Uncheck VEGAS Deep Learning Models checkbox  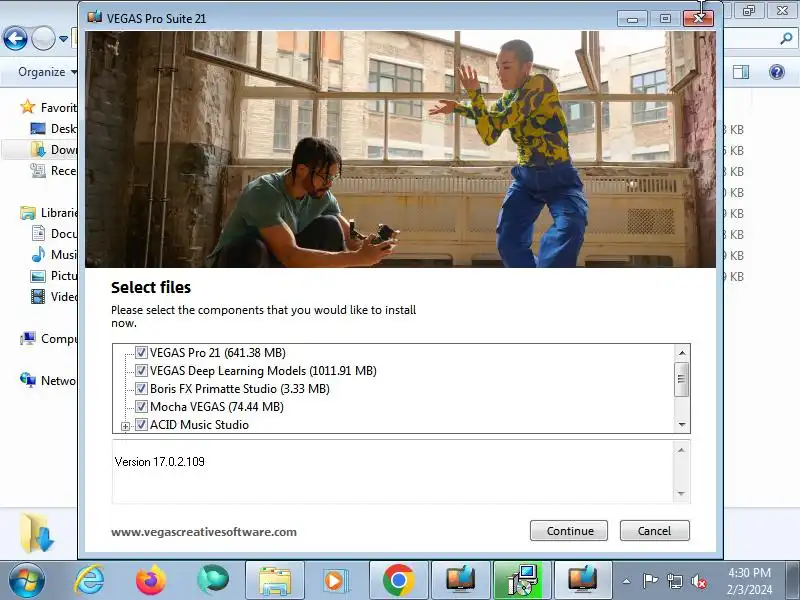click(x=141, y=370)
